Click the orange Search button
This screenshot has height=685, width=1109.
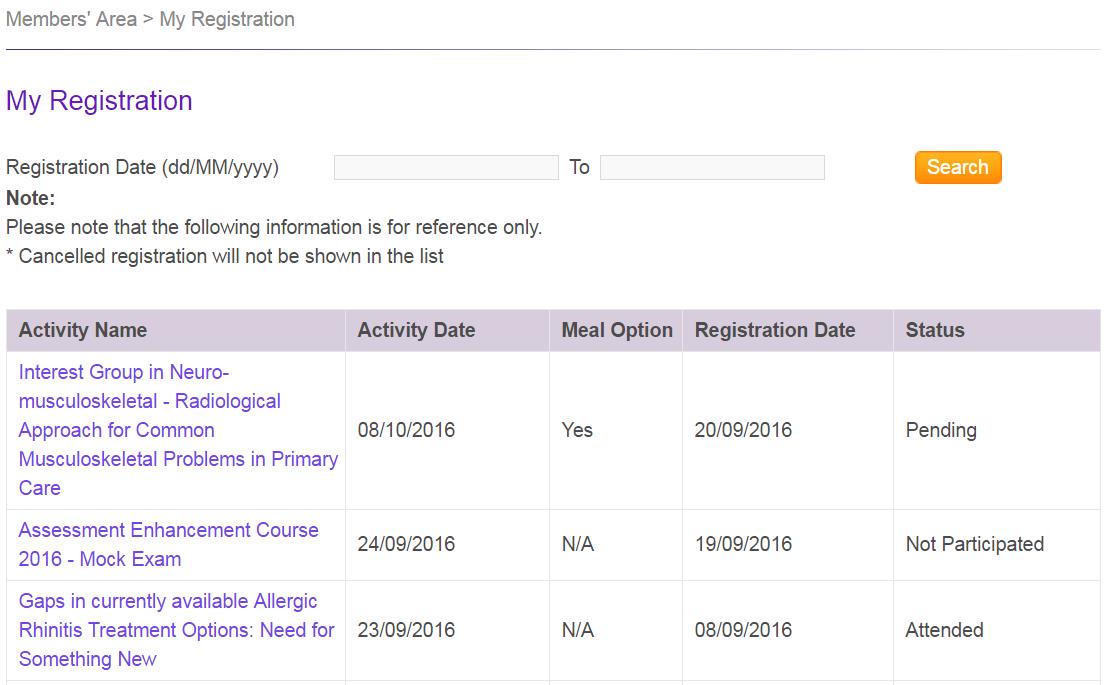click(x=957, y=167)
